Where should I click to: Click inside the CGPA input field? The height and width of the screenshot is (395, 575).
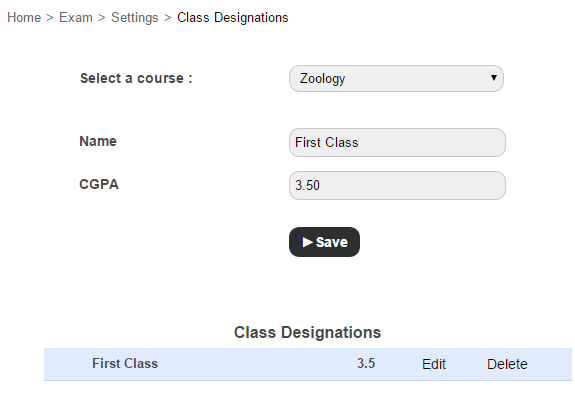(x=397, y=185)
